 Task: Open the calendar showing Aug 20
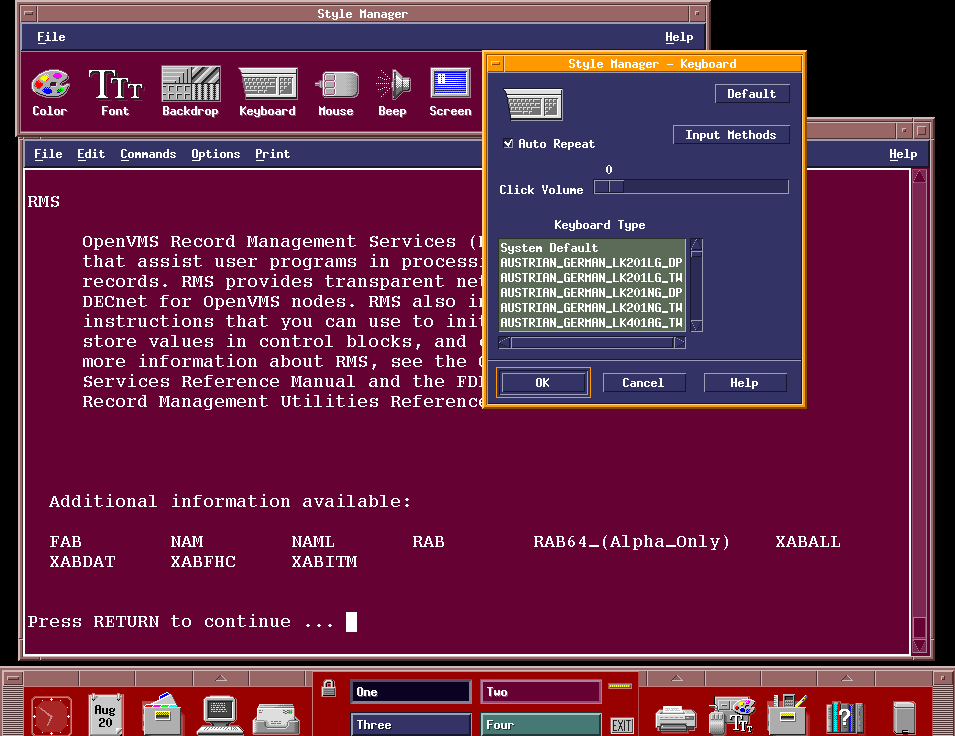pyautogui.click(x=105, y=714)
